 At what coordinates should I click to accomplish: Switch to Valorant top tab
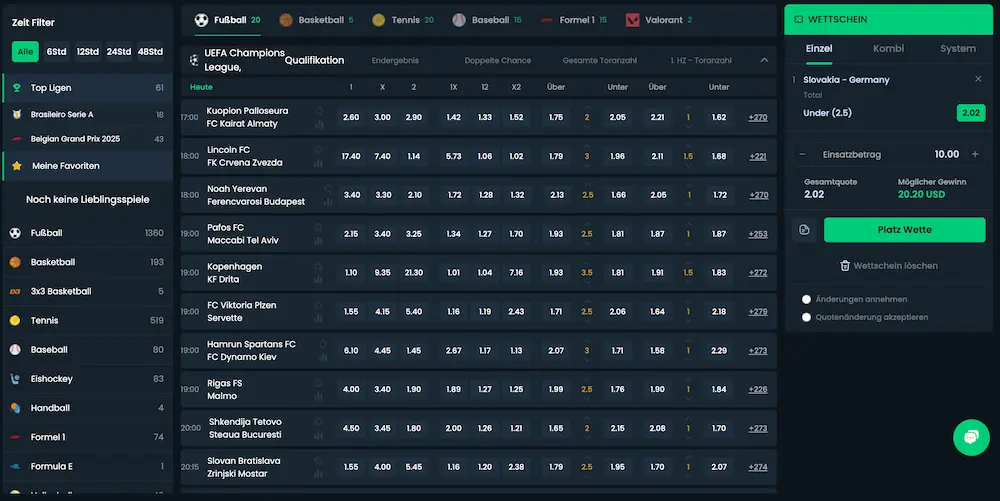pyautogui.click(x=659, y=20)
